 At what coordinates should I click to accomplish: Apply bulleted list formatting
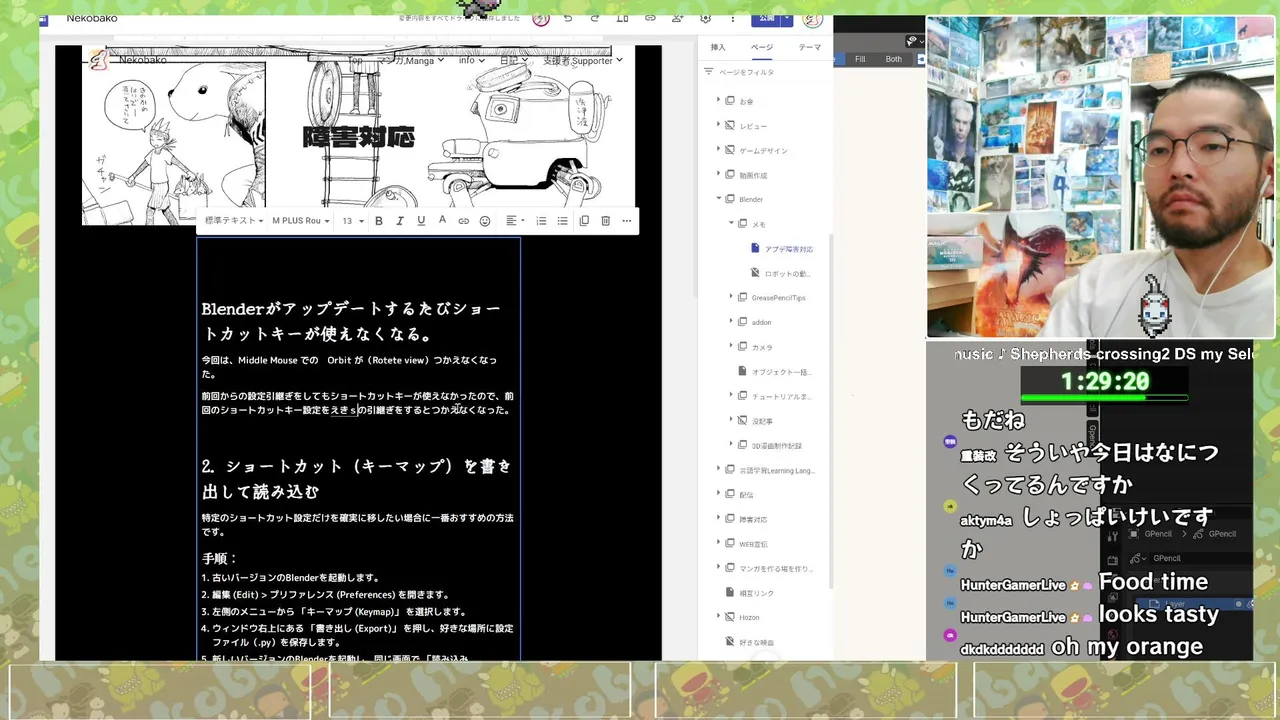point(562,221)
